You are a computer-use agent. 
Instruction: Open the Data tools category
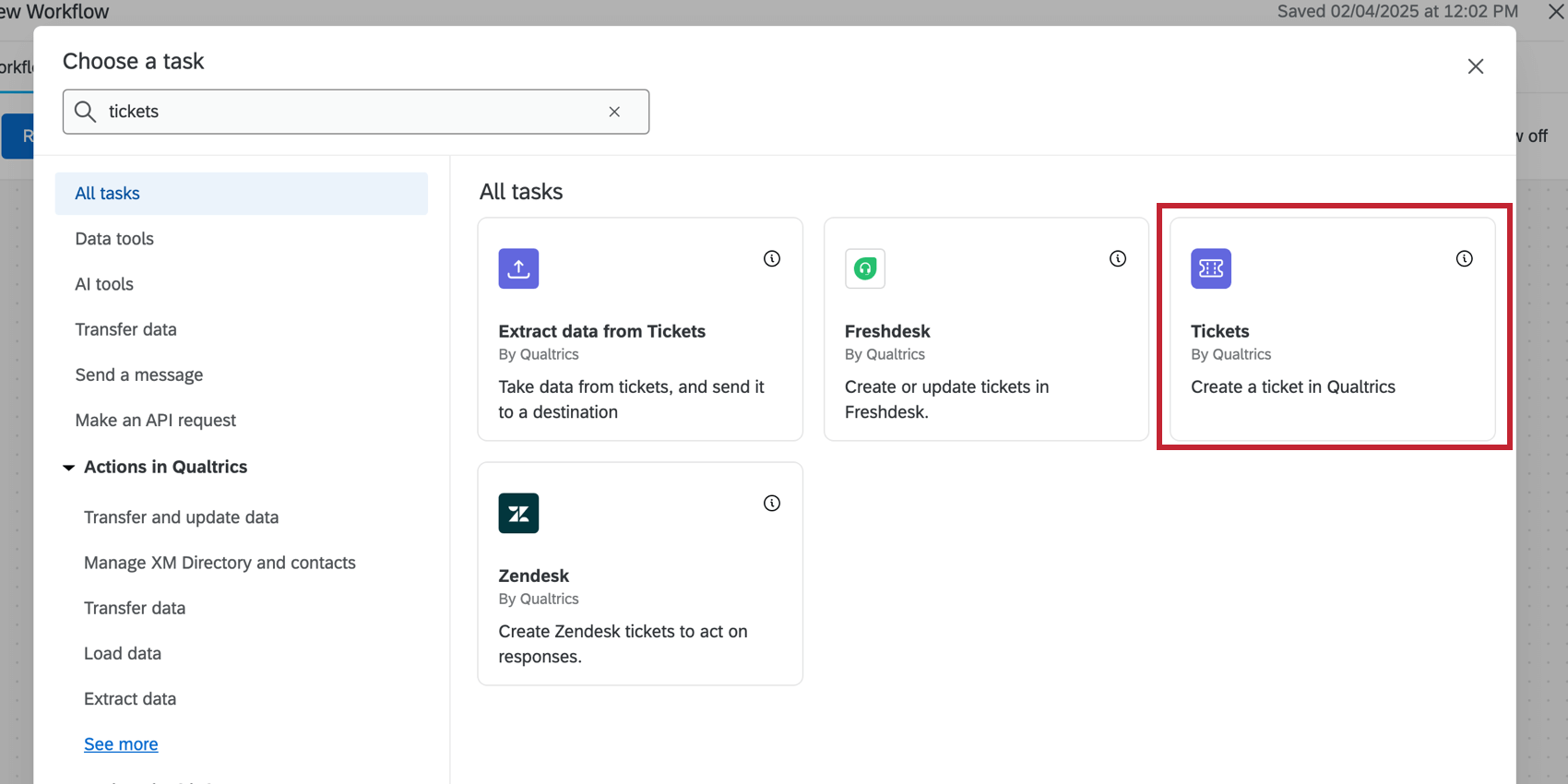[114, 239]
